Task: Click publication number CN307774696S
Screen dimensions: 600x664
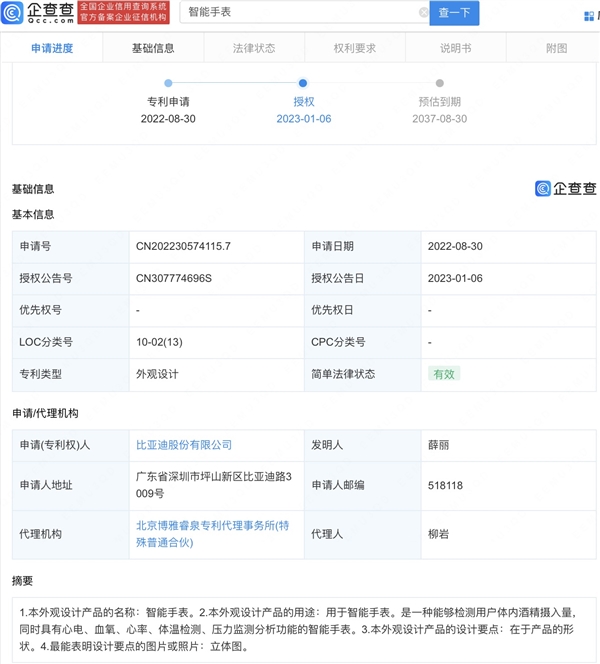Action: pyautogui.click(x=174, y=278)
